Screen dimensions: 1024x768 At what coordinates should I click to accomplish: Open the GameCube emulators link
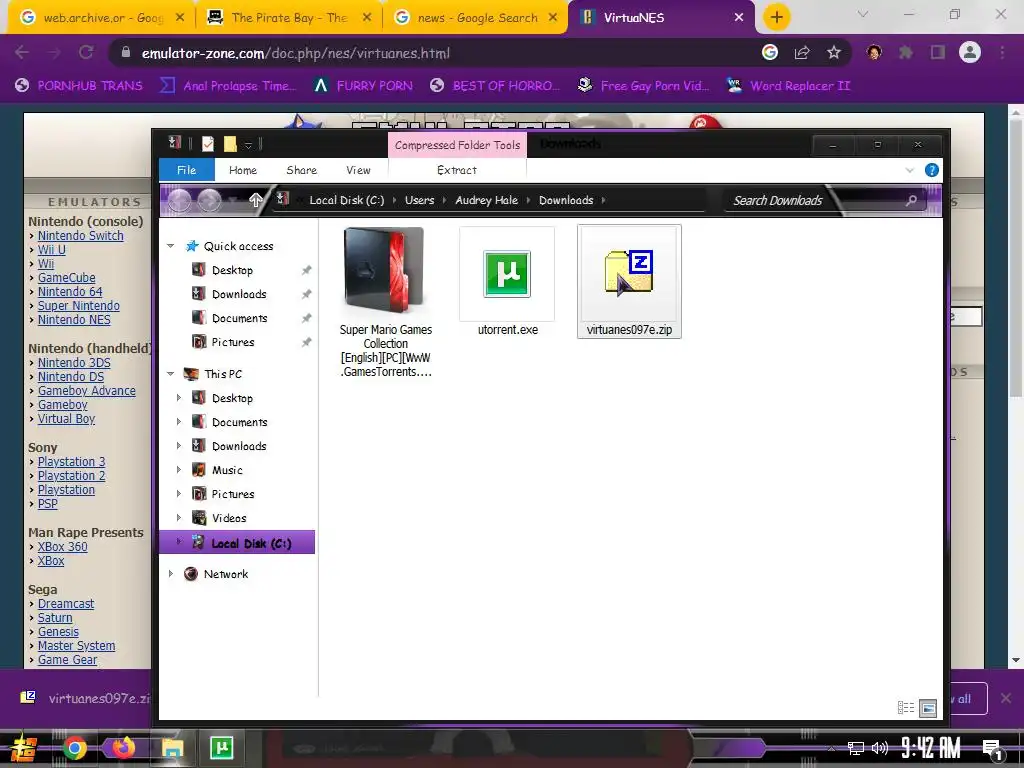(66, 278)
